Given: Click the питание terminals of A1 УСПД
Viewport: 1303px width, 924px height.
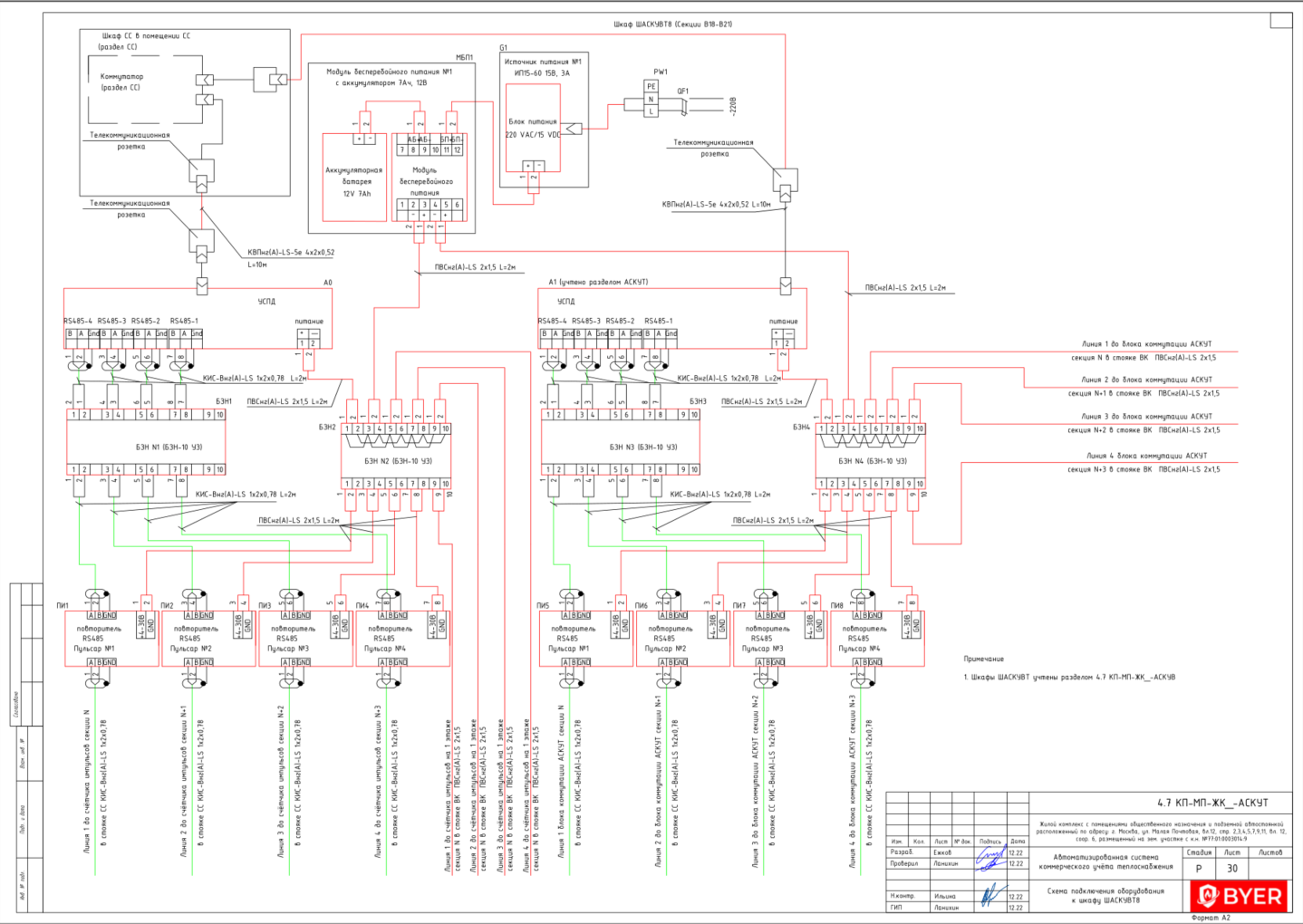Looking at the screenshot, I should [x=784, y=338].
